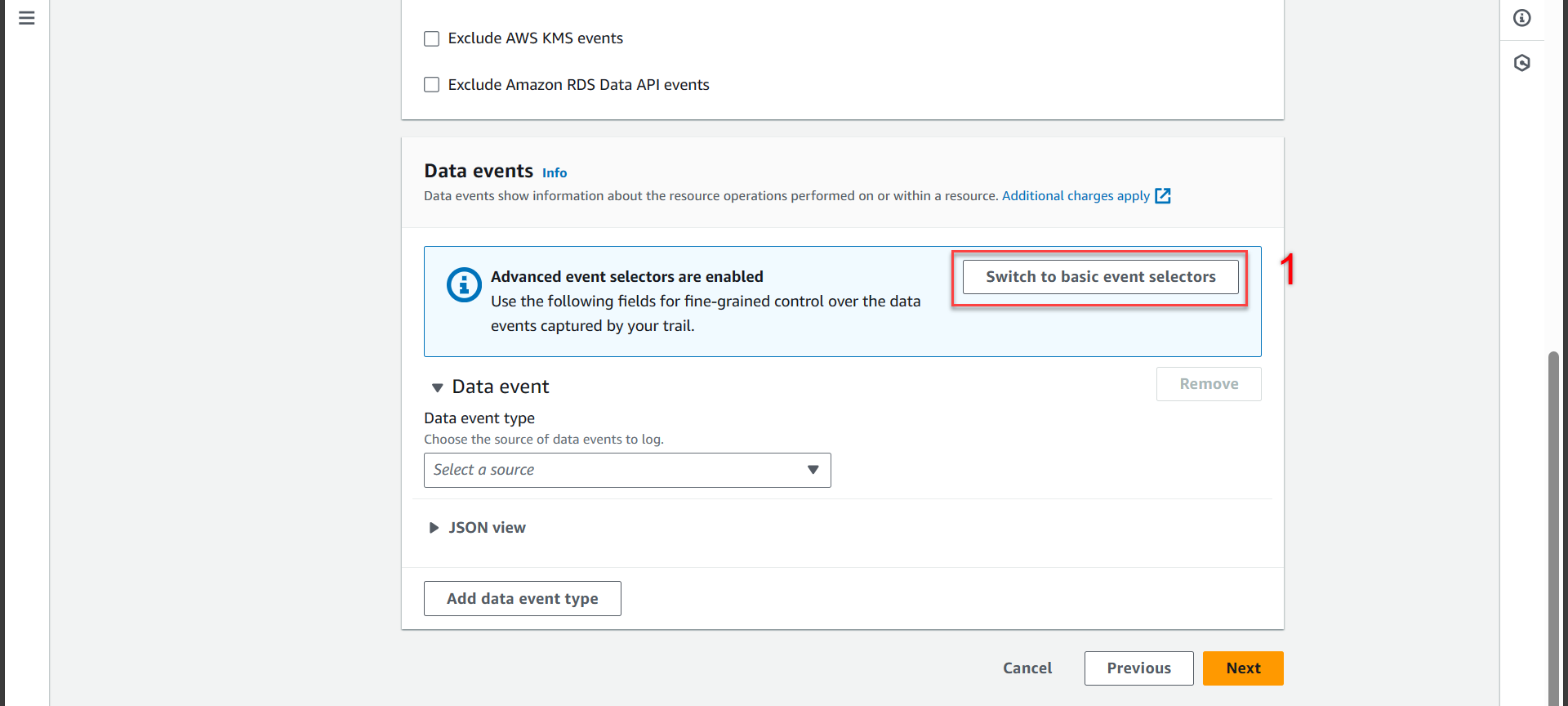This screenshot has height=706, width=1568.
Task: Check the Exclude AWS KMS events box
Action: coord(432,38)
